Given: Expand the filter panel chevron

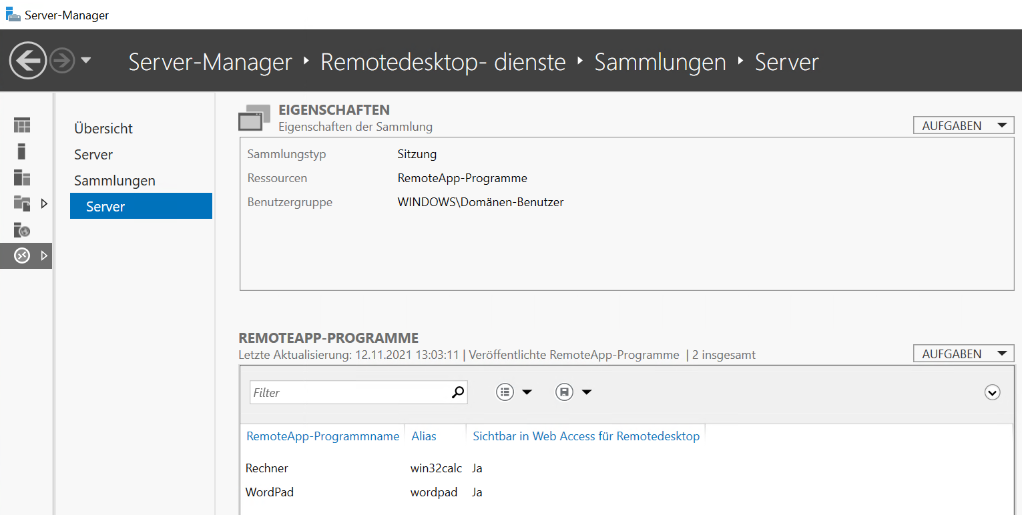Looking at the screenshot, I should click(x=992, y=392).
